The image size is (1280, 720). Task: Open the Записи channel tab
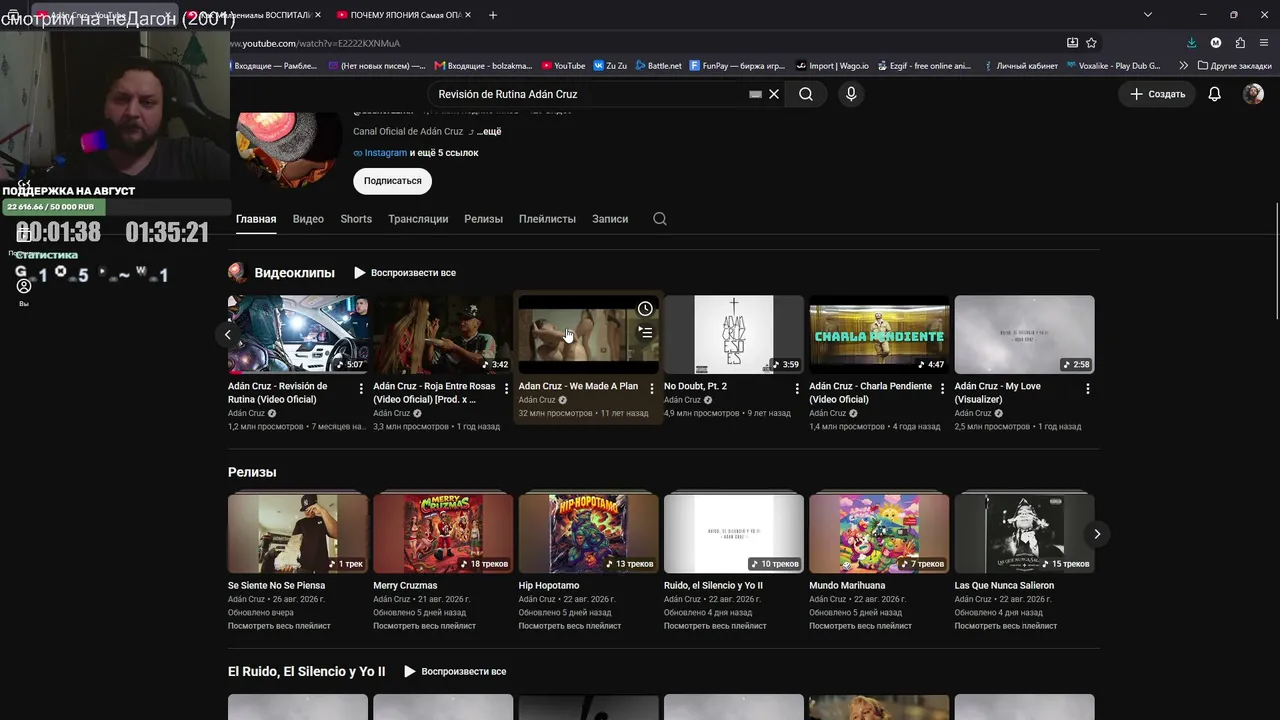point(610,219)
